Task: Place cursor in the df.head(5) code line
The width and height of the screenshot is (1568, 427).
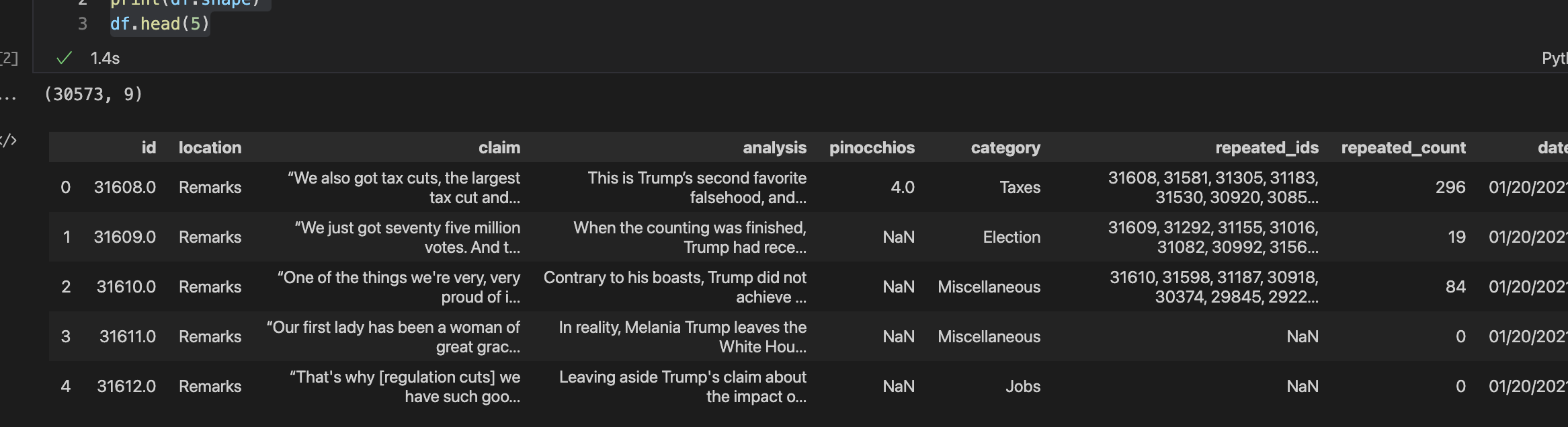Action: [160, 24]
